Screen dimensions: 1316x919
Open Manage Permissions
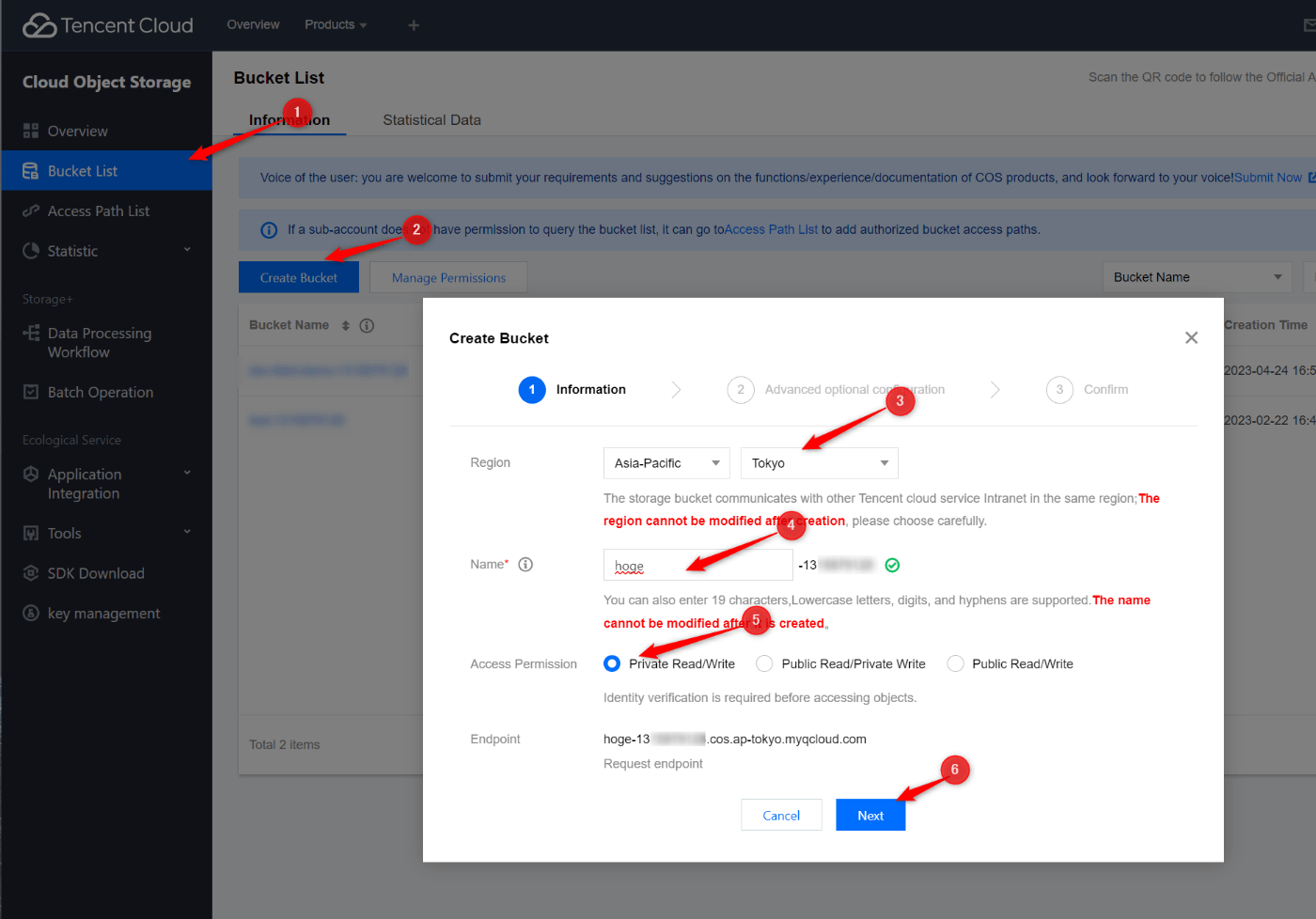click(448, 276)
